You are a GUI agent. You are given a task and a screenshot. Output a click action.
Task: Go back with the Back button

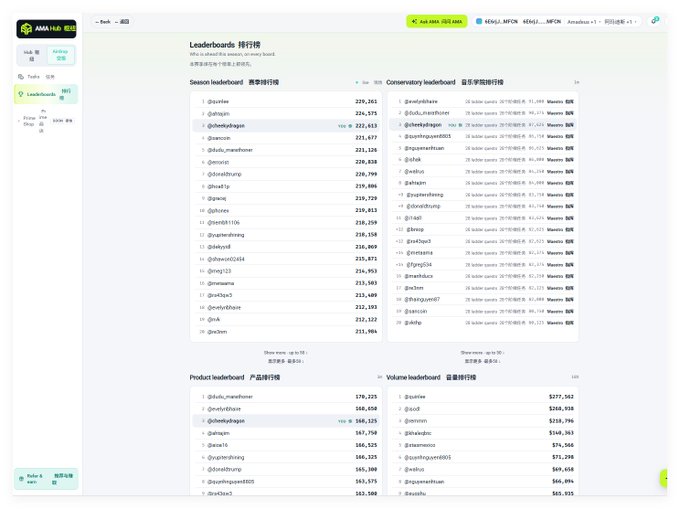tap(112, 22)
